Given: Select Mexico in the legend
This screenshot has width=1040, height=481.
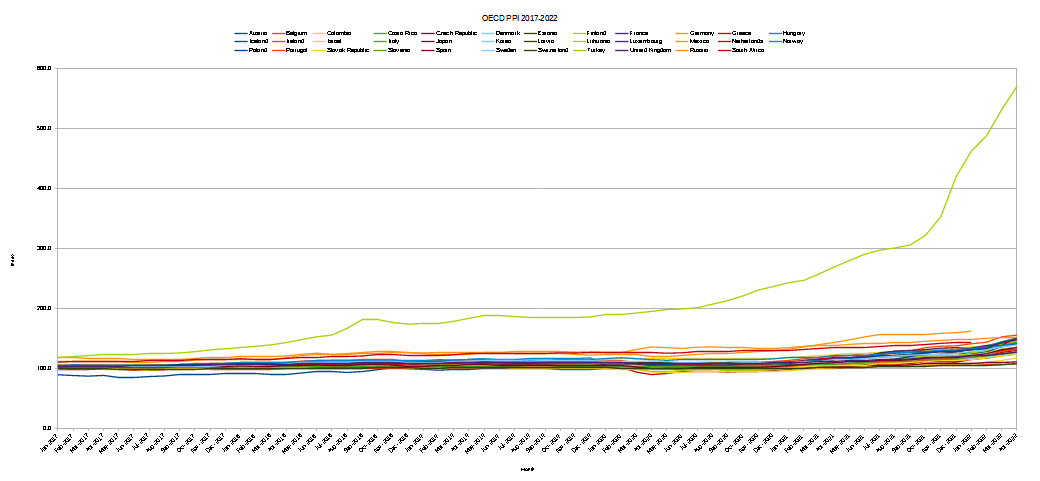Looking at the screenshot, I should (699, 41).
